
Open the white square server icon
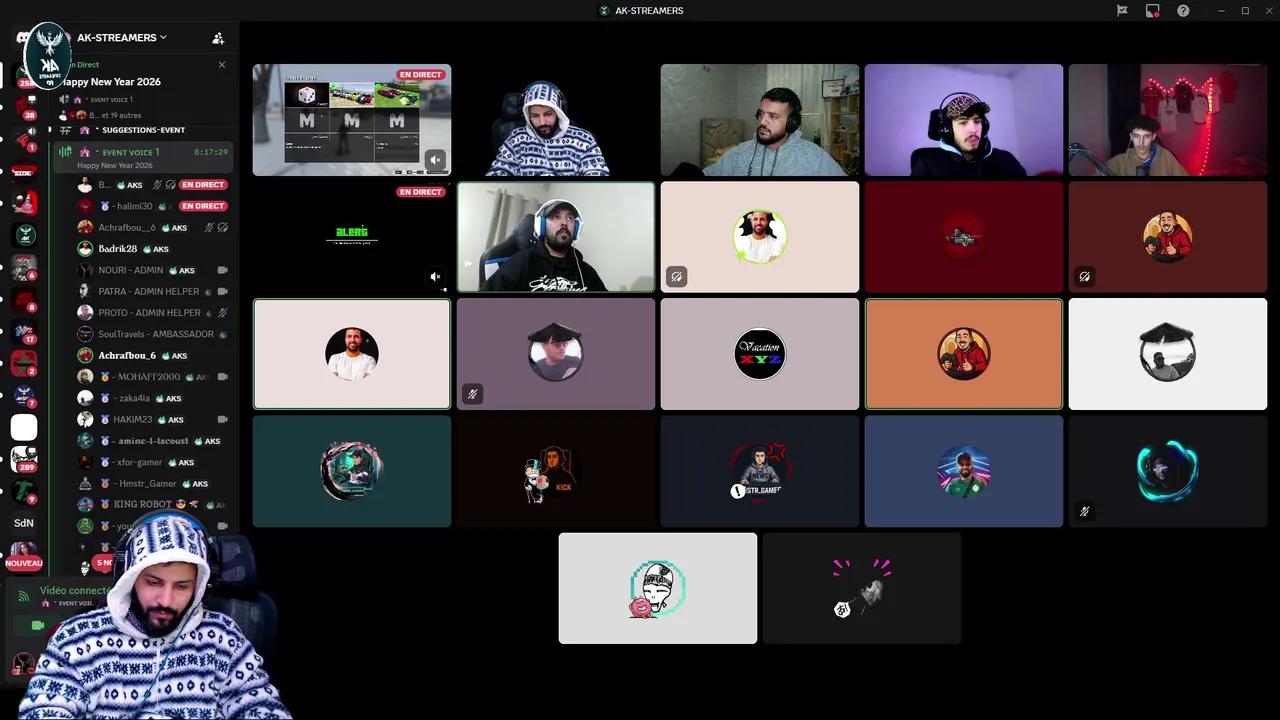[x=24, y=427]
